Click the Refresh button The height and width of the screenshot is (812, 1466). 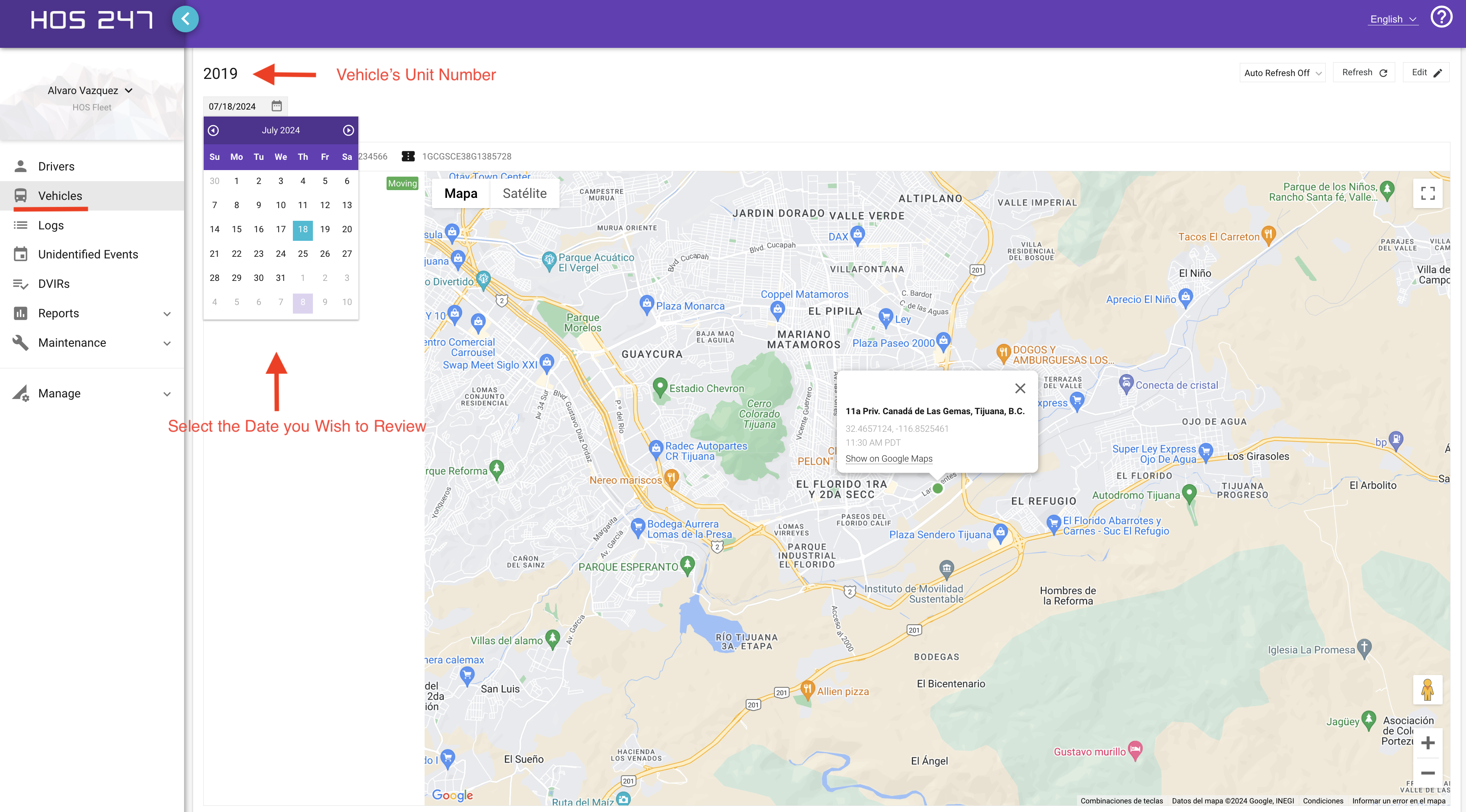(x=1364, y=72)
